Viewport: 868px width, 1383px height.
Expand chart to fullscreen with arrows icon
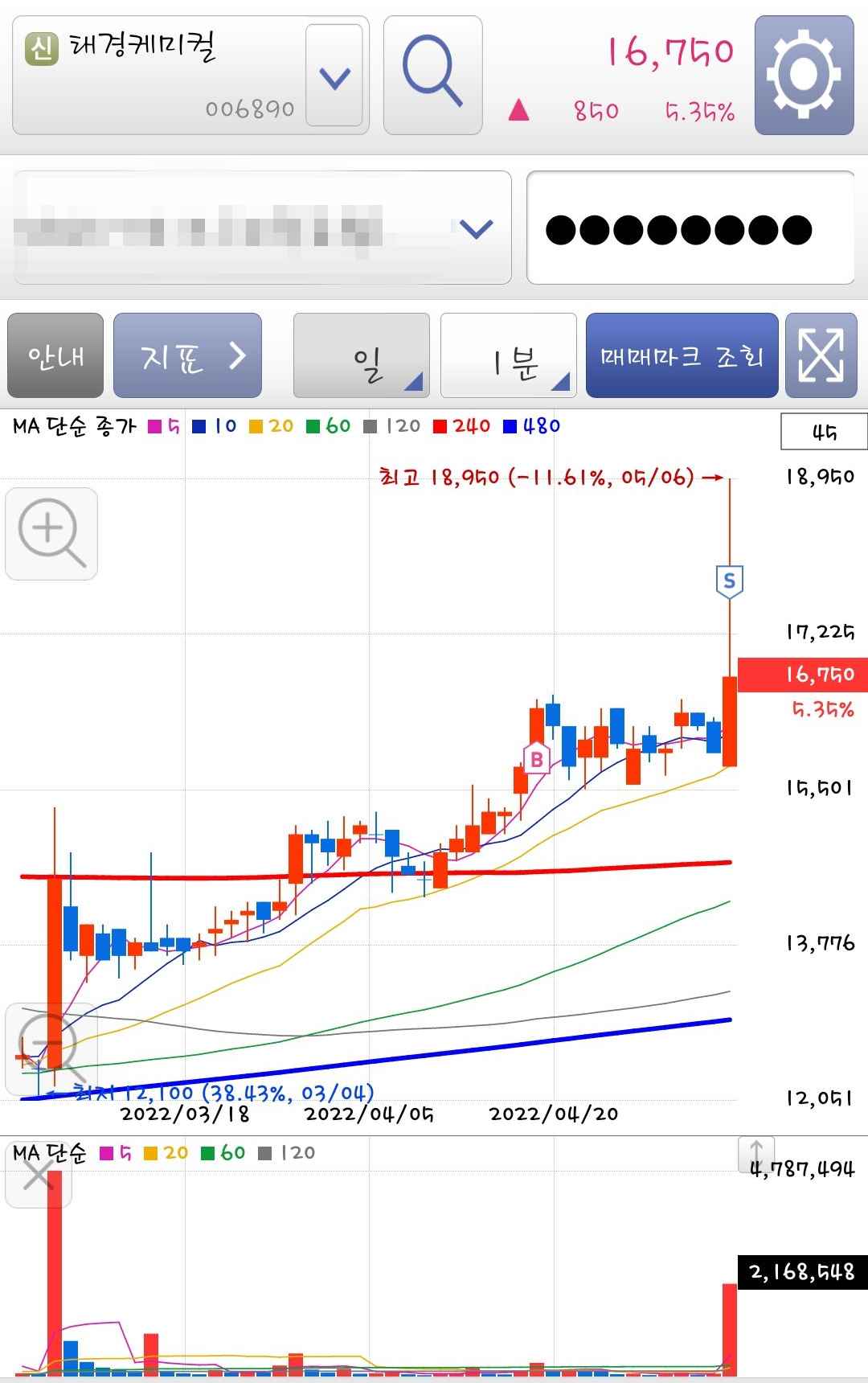821,355
